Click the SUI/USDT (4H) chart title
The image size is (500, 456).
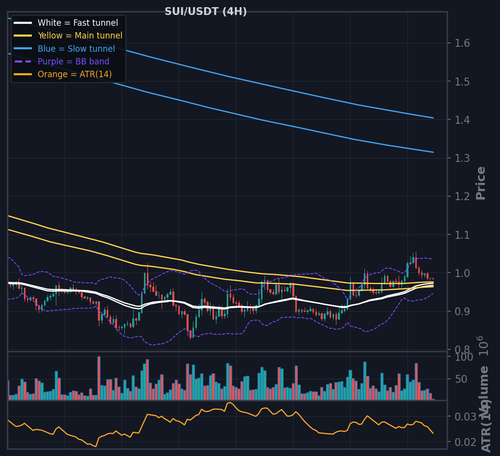(206, 11)
